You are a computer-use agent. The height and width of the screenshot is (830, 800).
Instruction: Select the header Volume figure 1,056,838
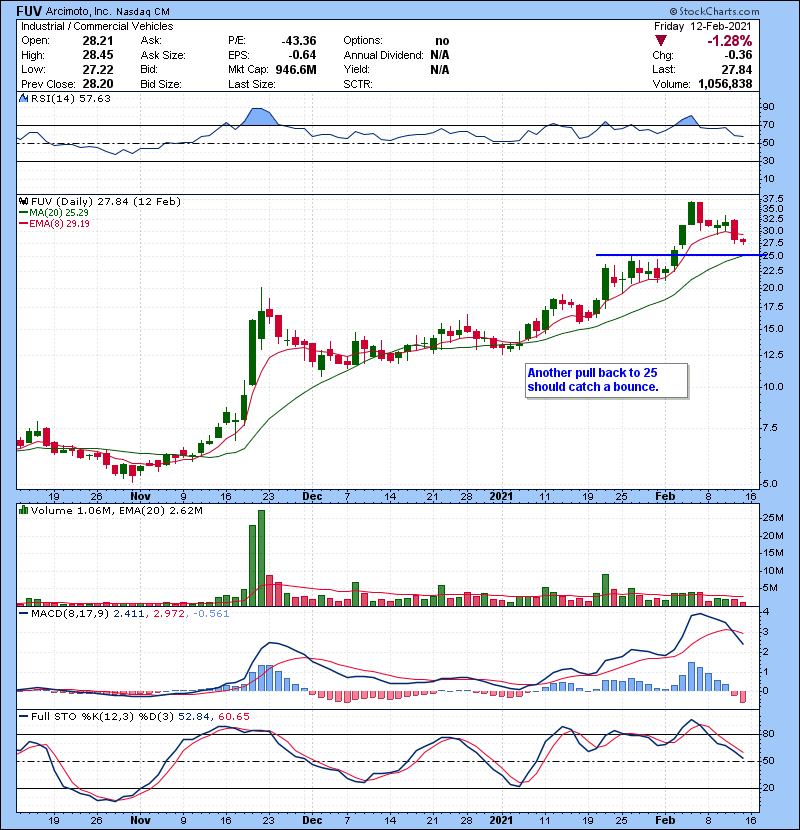pyautogui.click(x=725, y=84)
